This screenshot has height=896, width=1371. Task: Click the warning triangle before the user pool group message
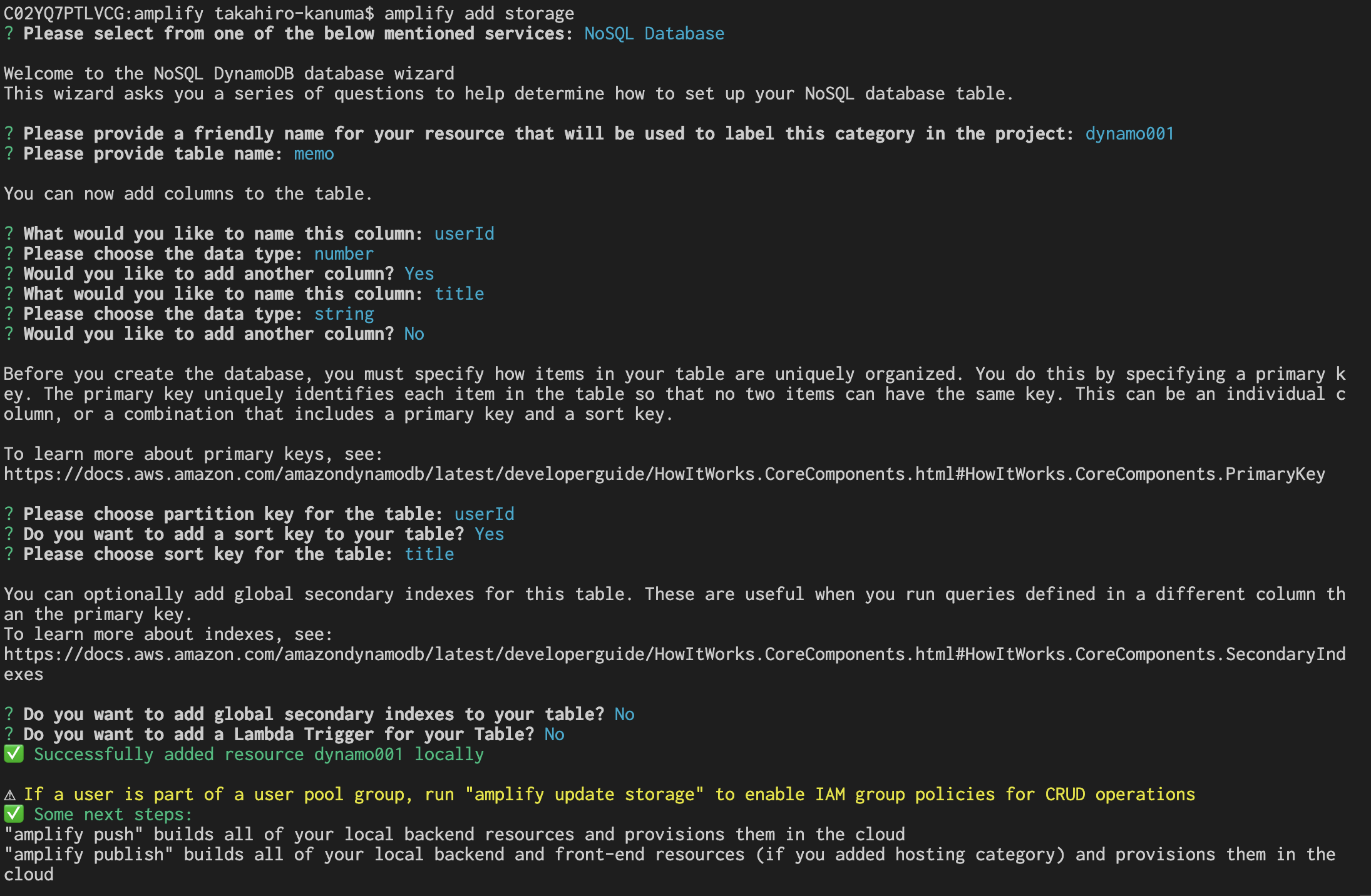point(10,795)
